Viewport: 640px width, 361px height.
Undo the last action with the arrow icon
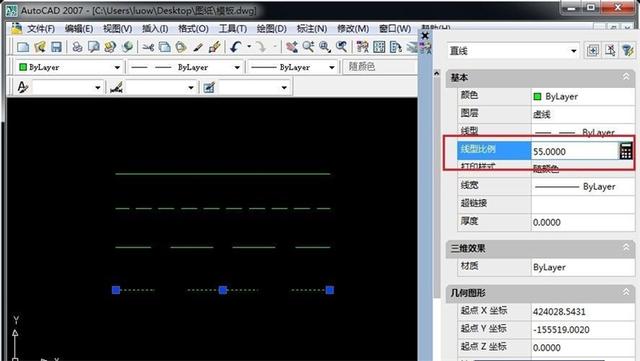pyautogui.click(x=236, y=47)
